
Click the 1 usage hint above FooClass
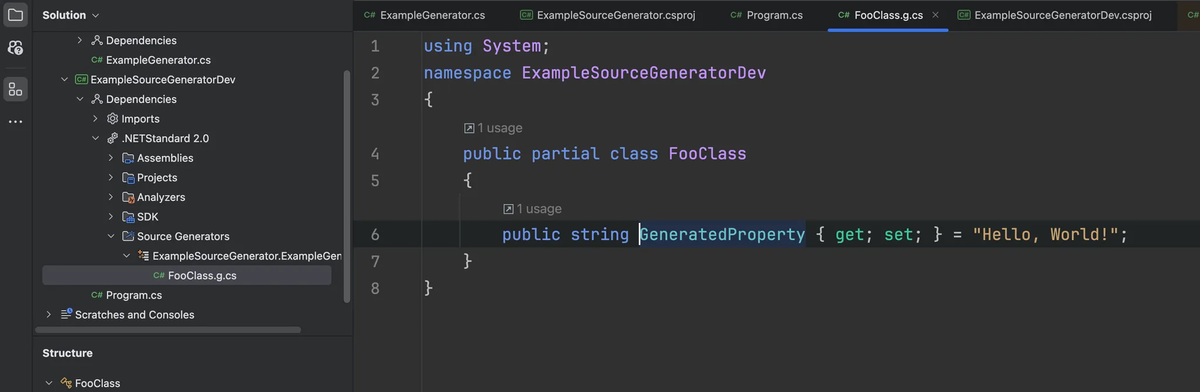point(493,128)
